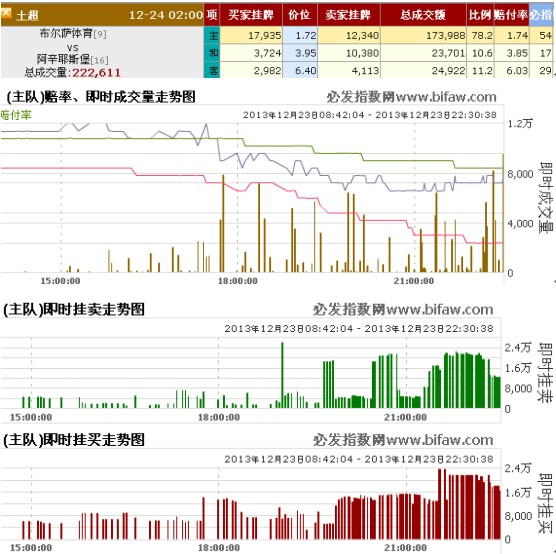This screenshot has height=554, width=556.
Task: Click the 买家挂牌 column header
Action: (251, 15)
